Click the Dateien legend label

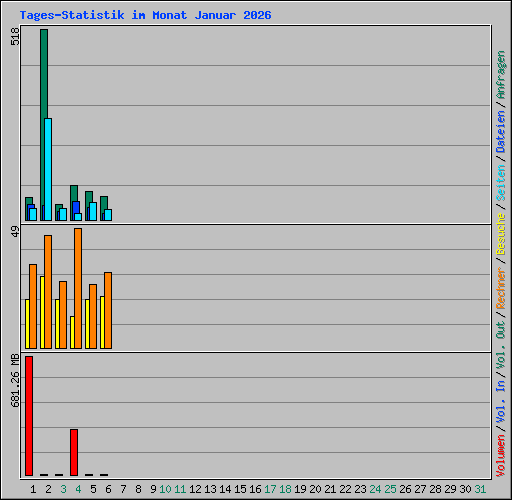click(x=501, y=132)
